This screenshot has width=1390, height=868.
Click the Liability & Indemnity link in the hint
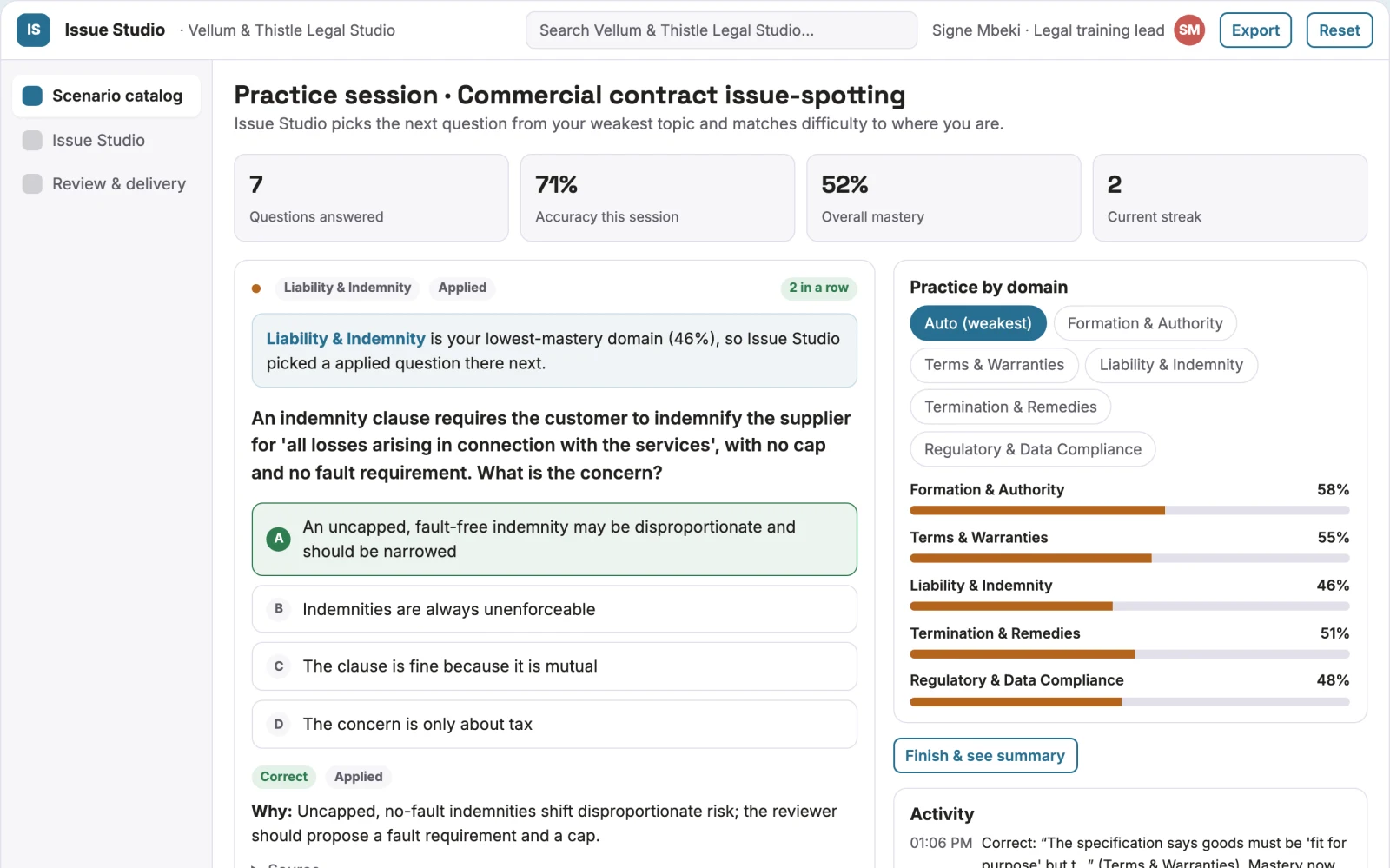coord(346,339)
